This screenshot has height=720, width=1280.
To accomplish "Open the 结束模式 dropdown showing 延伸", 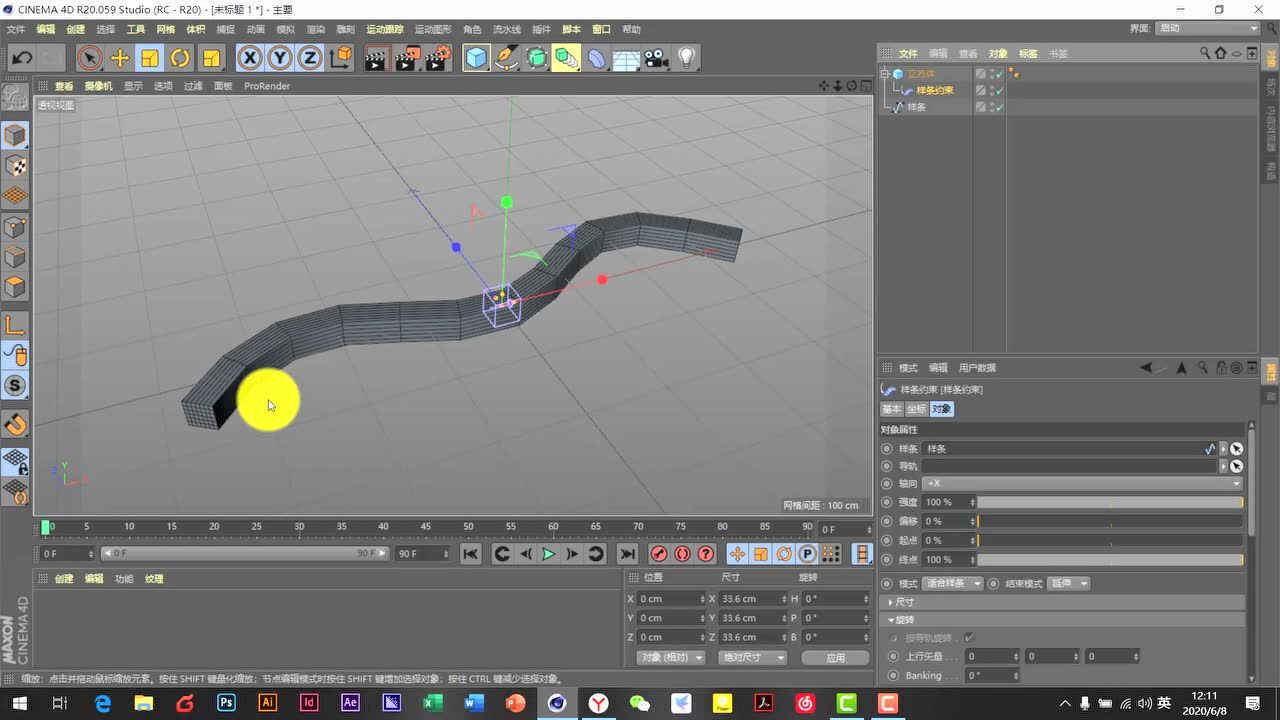I will 1068,583.
